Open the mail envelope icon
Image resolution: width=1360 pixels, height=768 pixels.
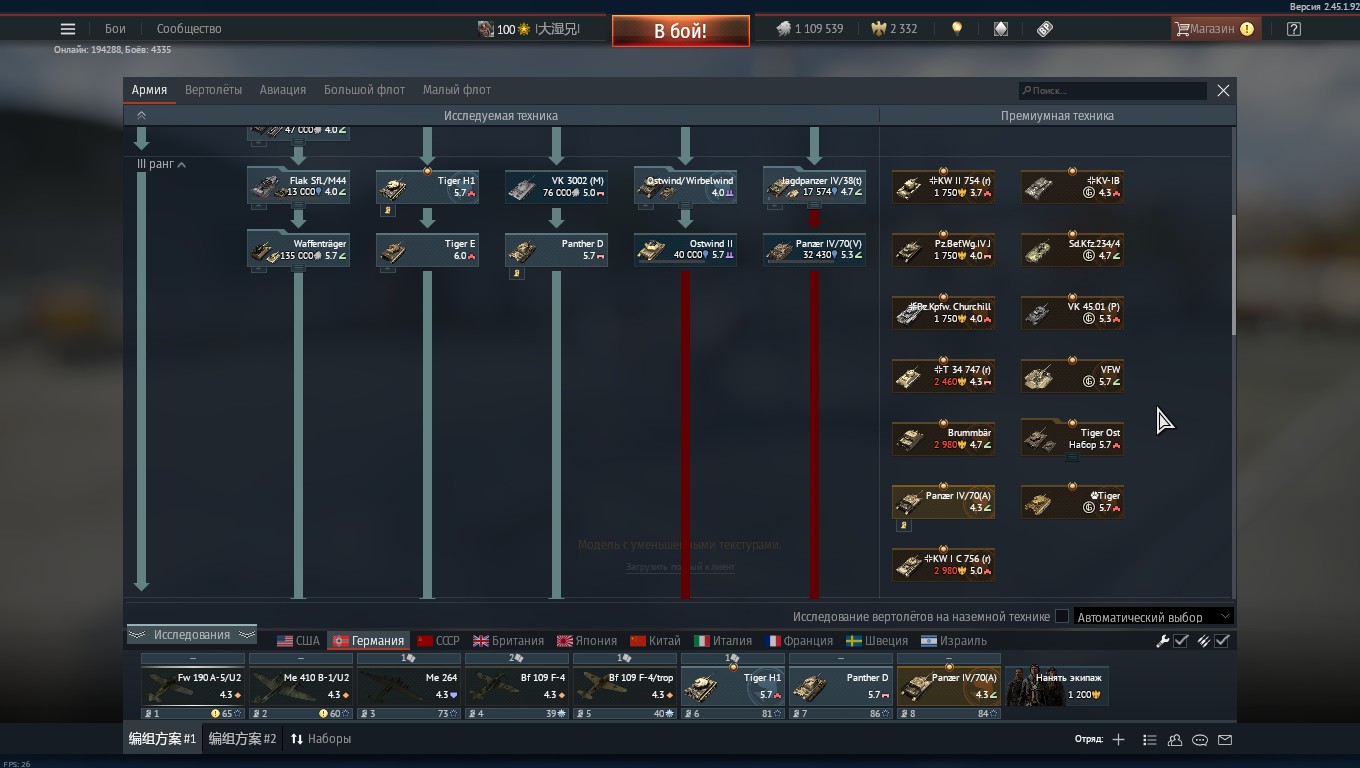coord(1225,740)
